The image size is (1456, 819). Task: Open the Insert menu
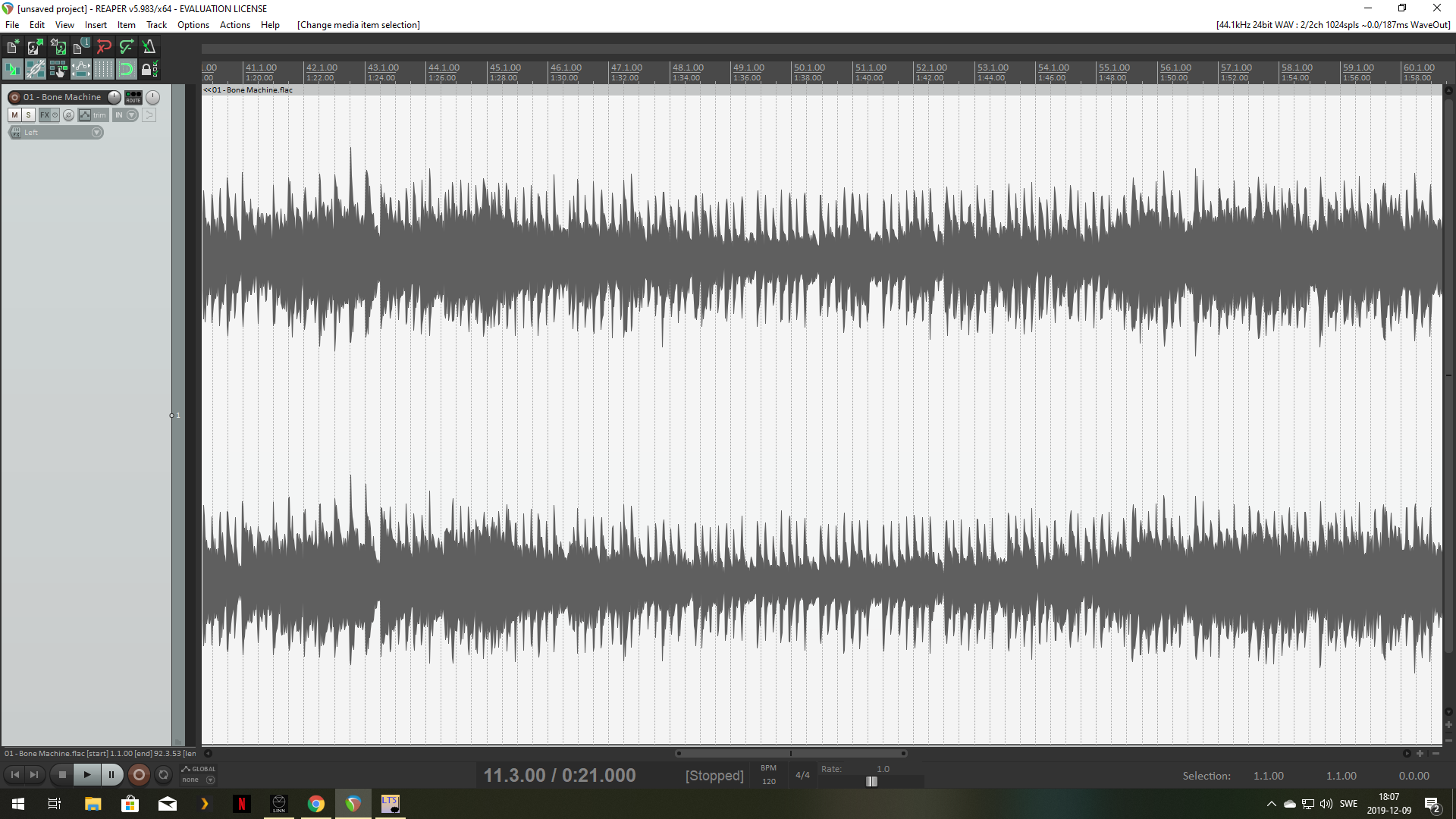[96, 25]
